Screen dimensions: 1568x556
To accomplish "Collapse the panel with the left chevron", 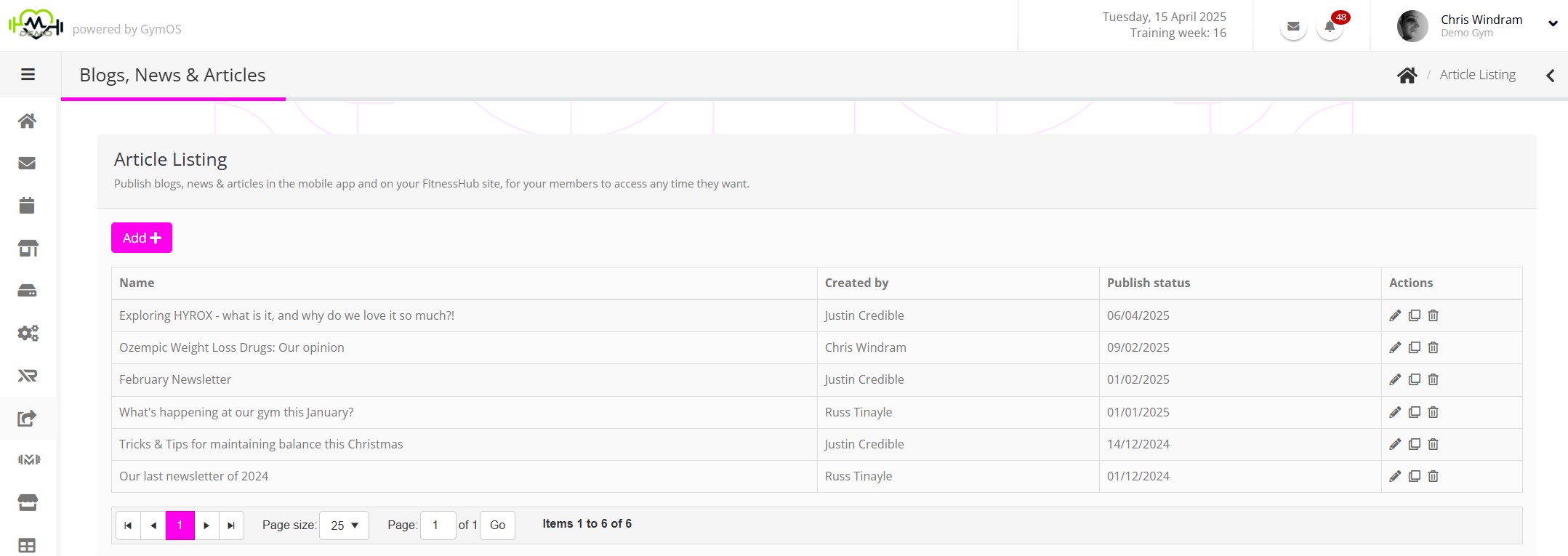I will (1551, 76).
